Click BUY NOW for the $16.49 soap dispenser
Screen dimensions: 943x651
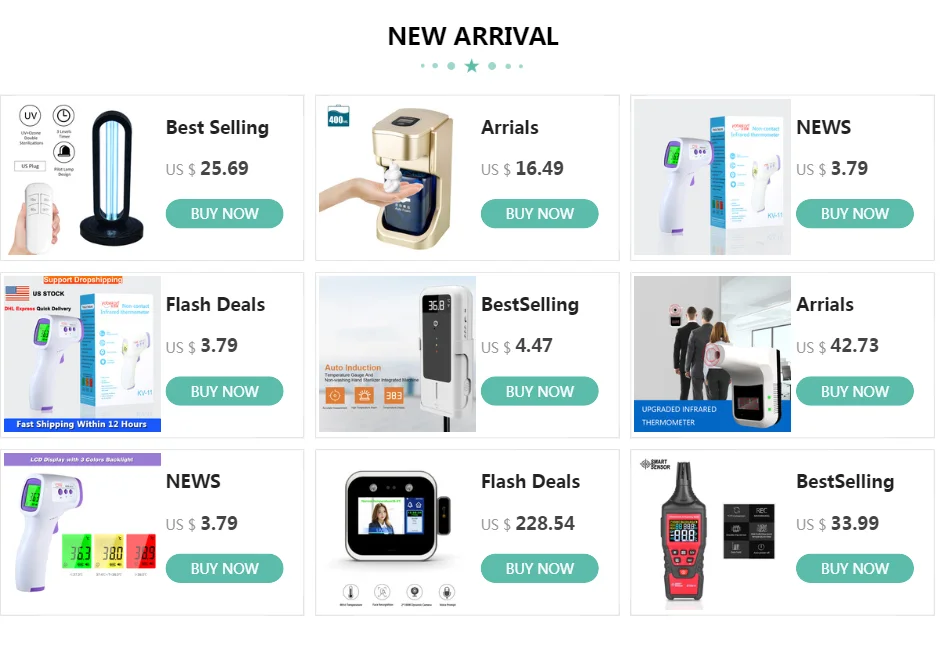(x=539, y=214)
